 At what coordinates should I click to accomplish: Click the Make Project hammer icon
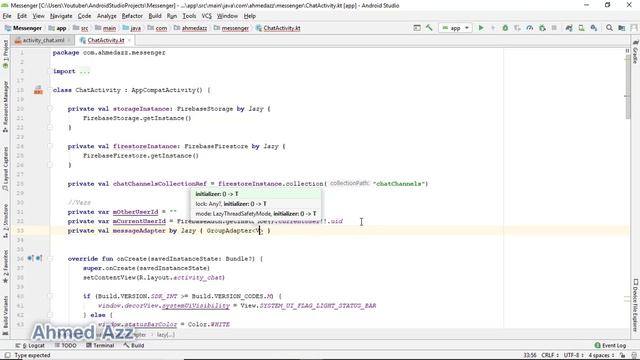point(429,28)
